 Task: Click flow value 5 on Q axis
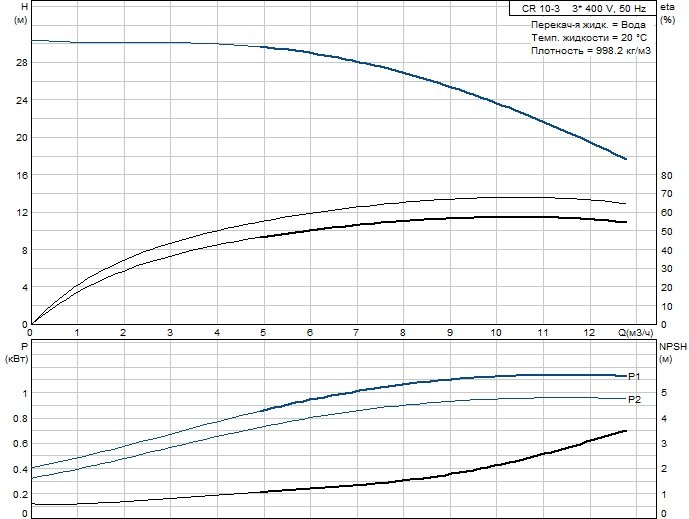[263, 333]
